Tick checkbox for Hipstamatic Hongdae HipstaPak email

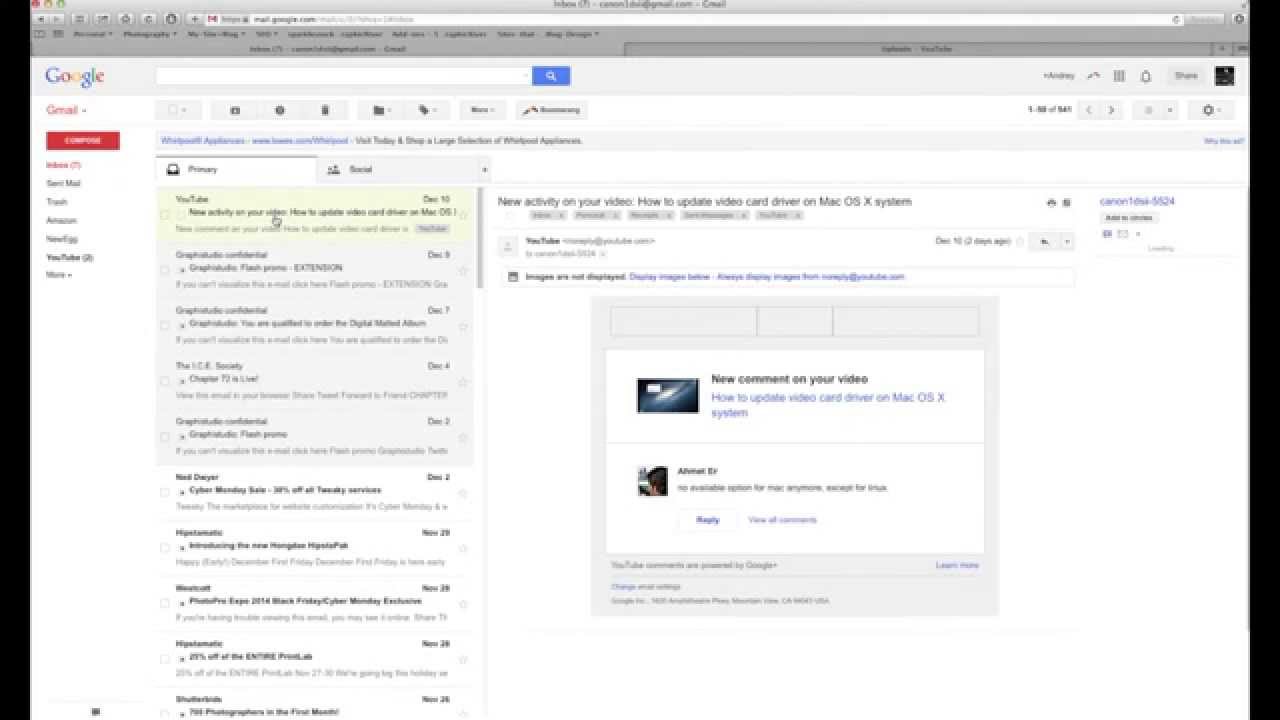tap(165, 547)
